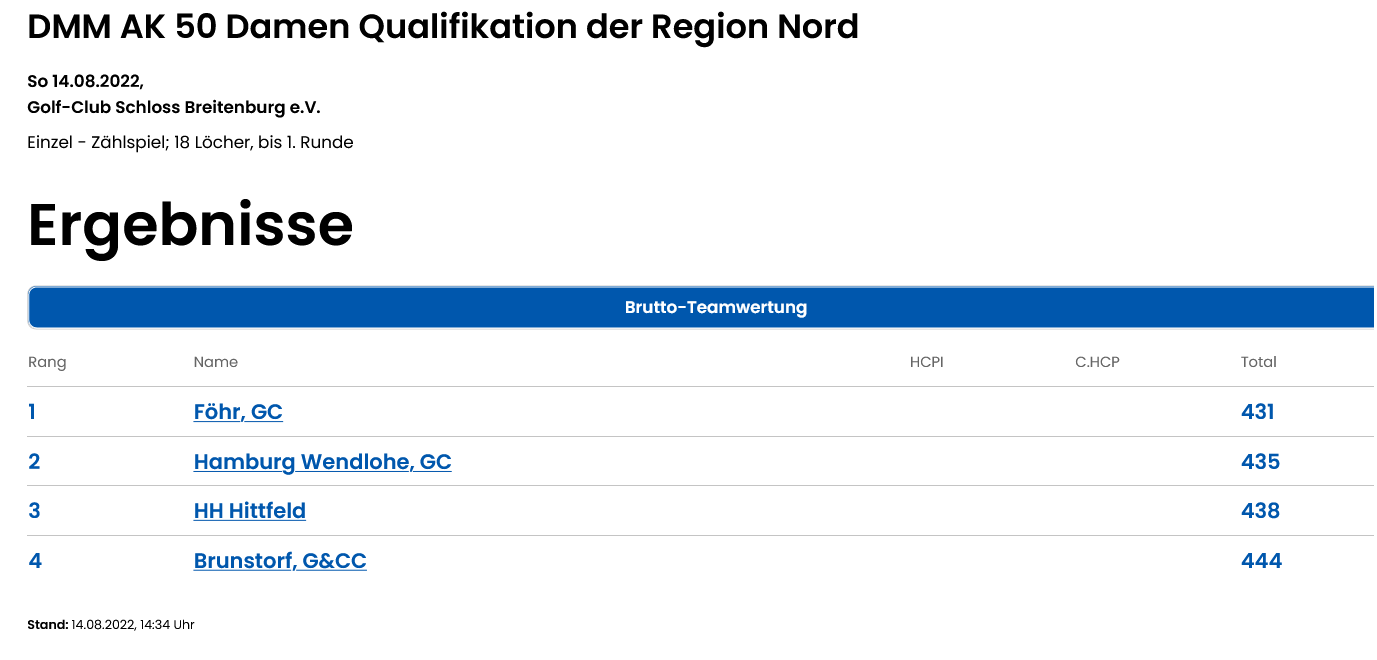1377x660 pixels.
Task: Open the Hamburg Wendlohe, GC team link
Action: (x=322, y=462)
